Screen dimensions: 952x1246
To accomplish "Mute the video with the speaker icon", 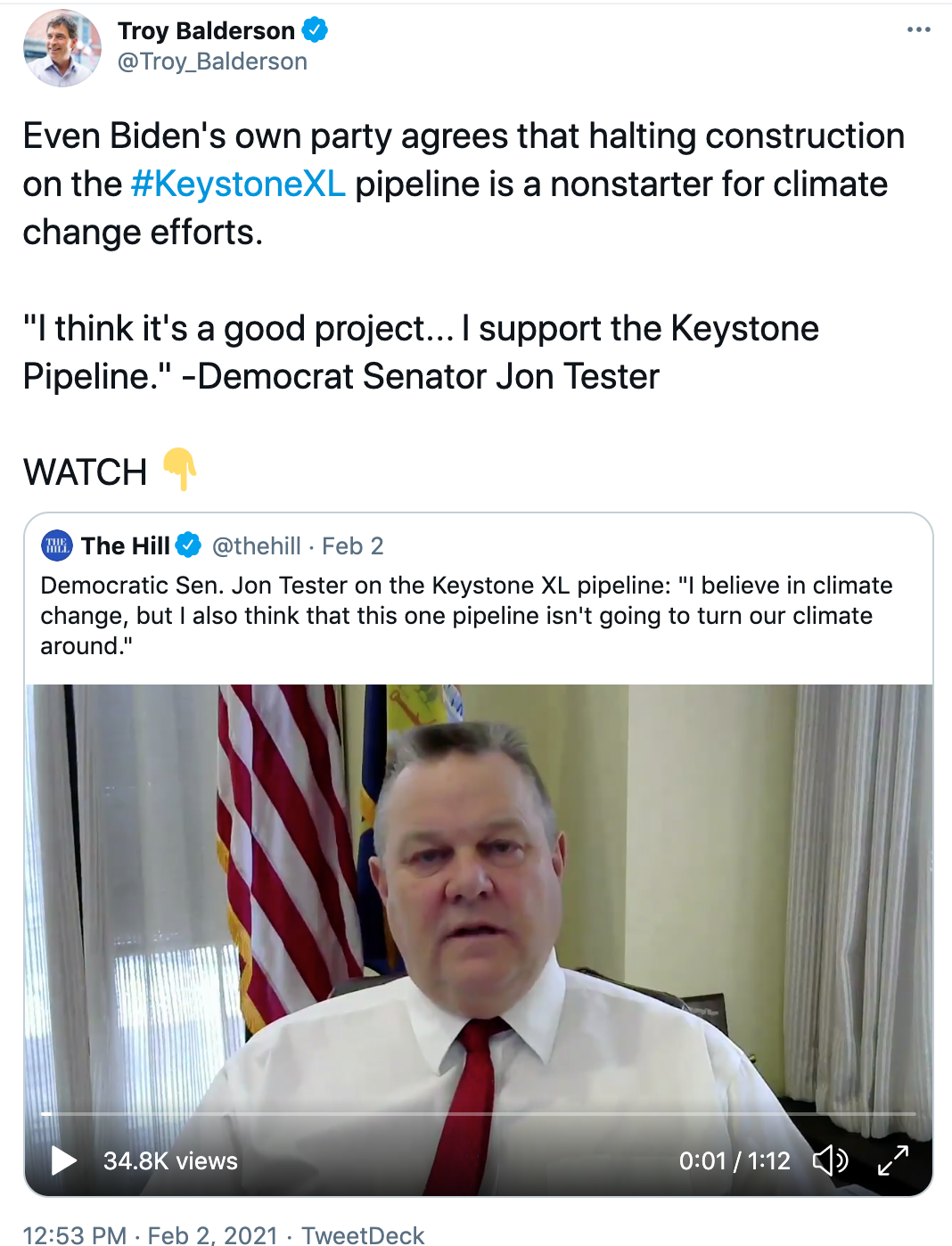I will point(830,1160).
